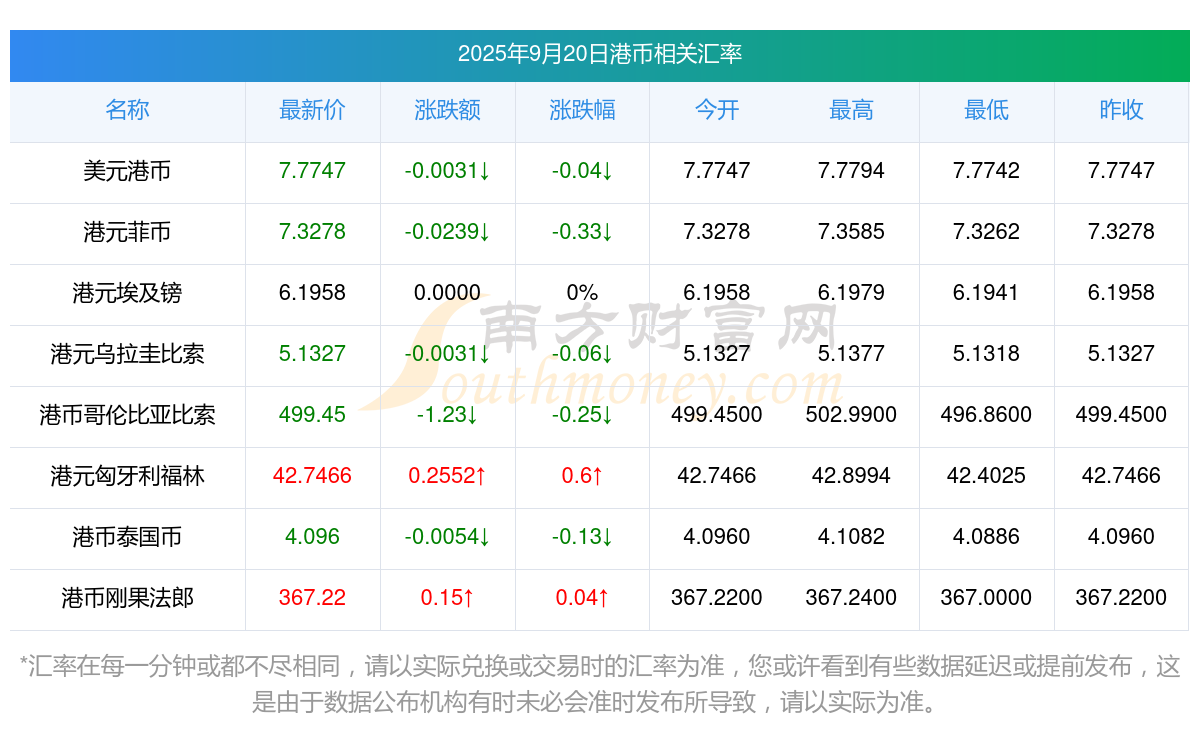Click latest price 4.096
Image resolution: width=1200 pixels, height=733 pixels.
(313, 537)
